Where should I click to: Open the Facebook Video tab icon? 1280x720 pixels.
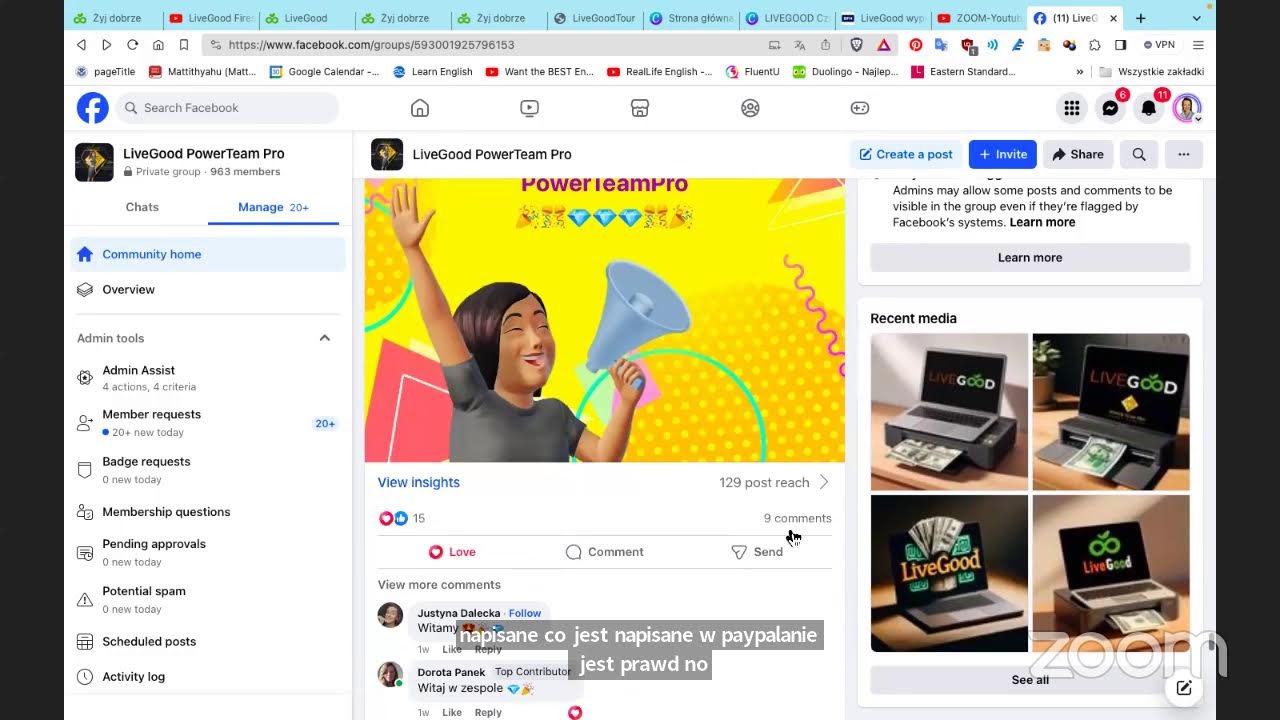[x=530, y=108]
